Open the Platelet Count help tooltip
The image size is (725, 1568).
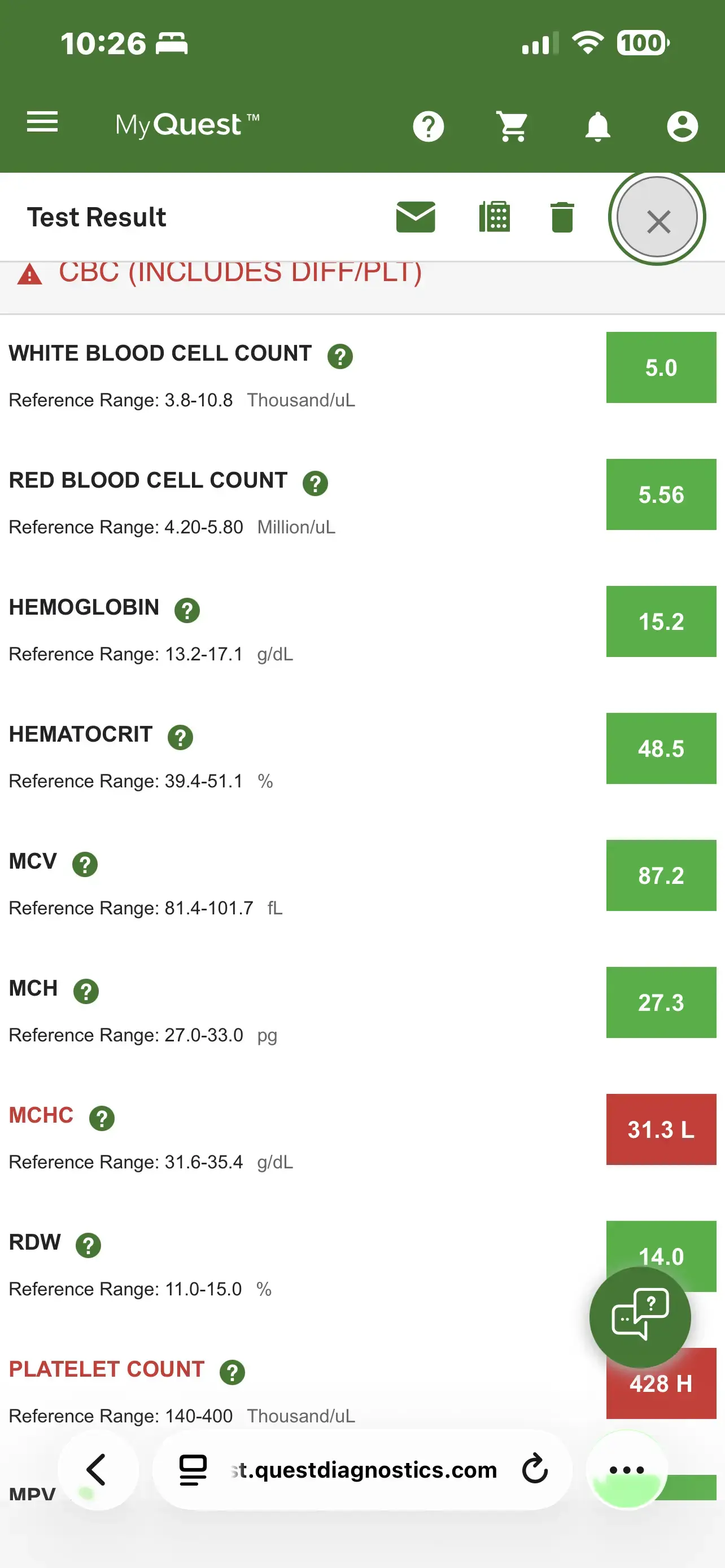[232, 1372]
